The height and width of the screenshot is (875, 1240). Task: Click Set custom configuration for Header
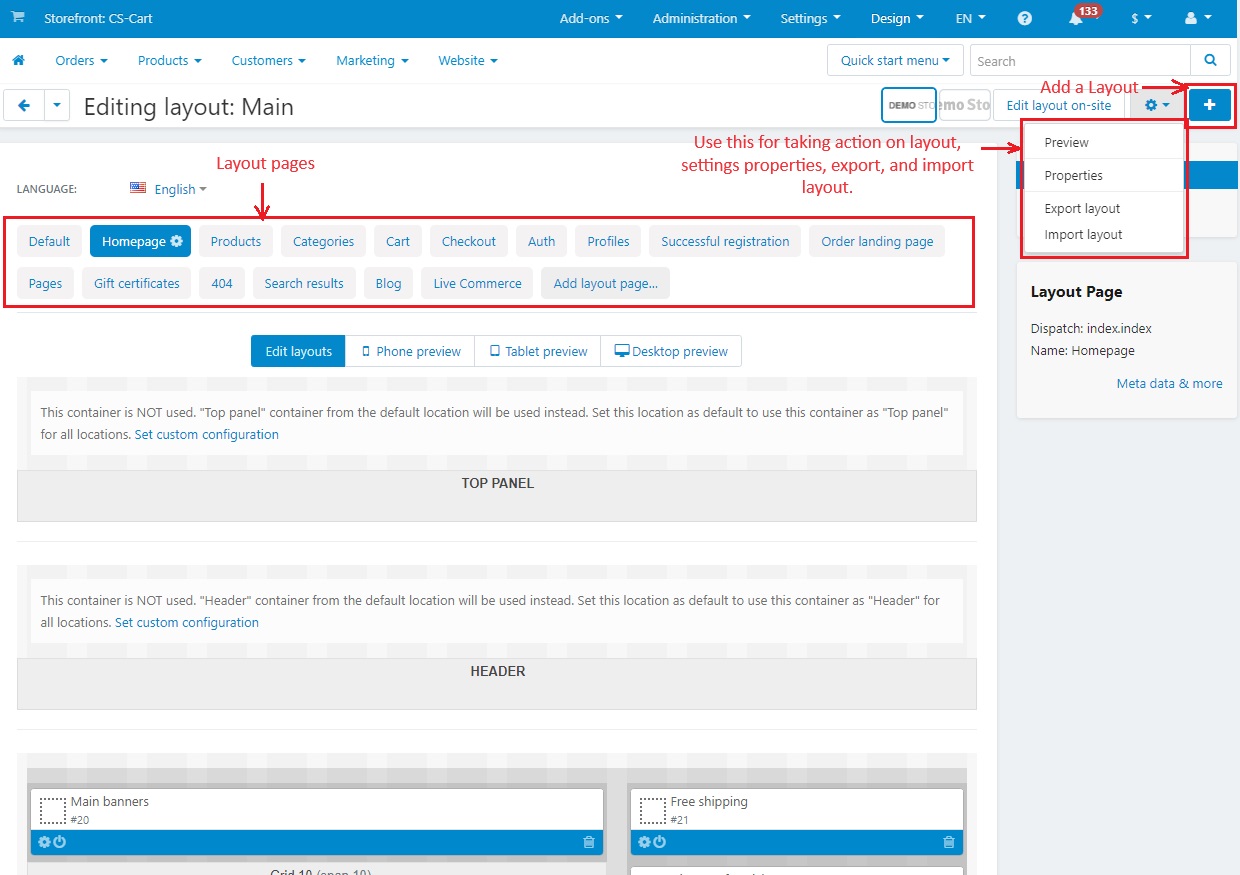(187, 622)
